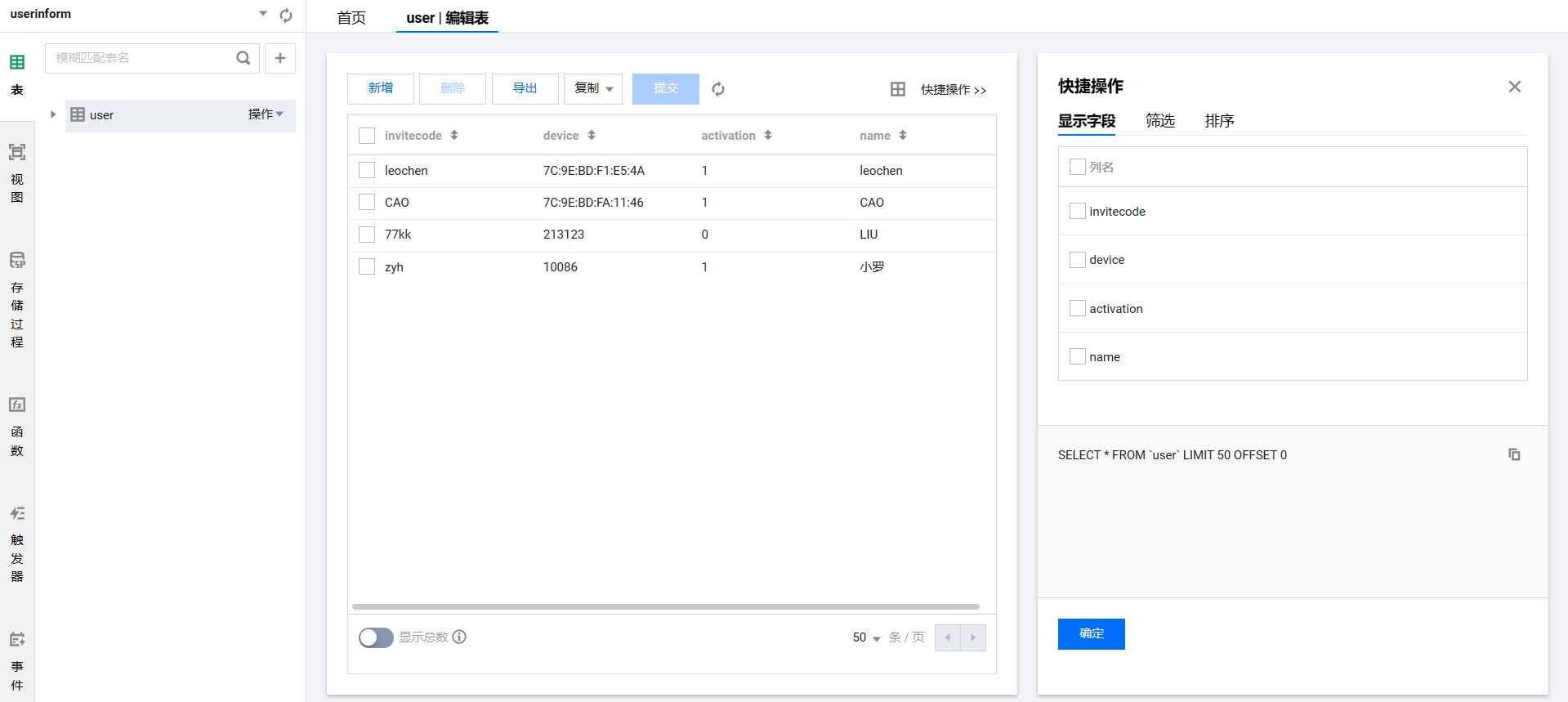Refresh the table data next to 提交
Viewport: 1568px width, 702px height.
point(718,89)
